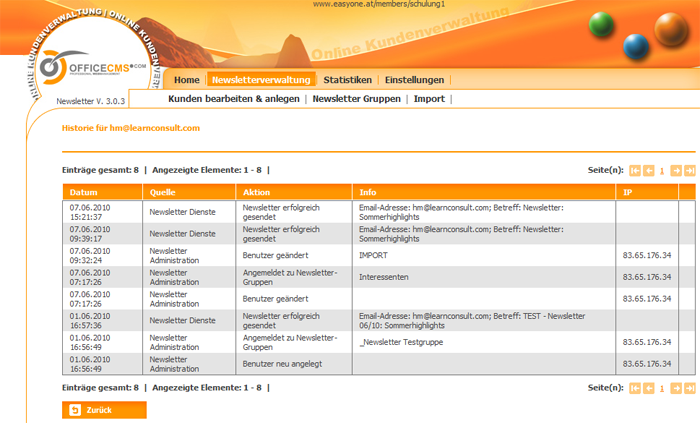Click IP '83.65.176.34' in IMPORT row

[x=647, y=255]
